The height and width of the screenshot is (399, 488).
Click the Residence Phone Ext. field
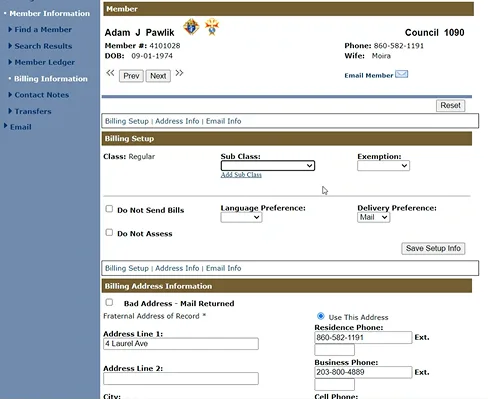pyautogui.click(x=334, y=350)
